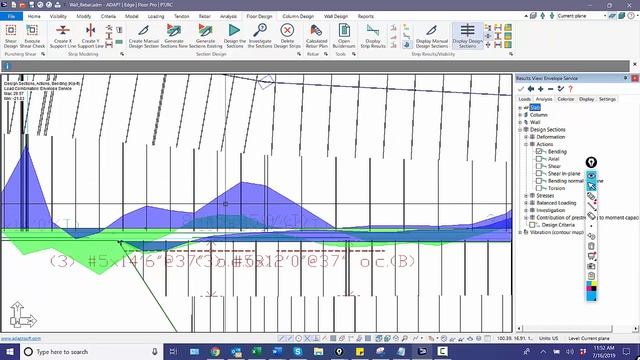Expand the Column tree node

point(520,115)
